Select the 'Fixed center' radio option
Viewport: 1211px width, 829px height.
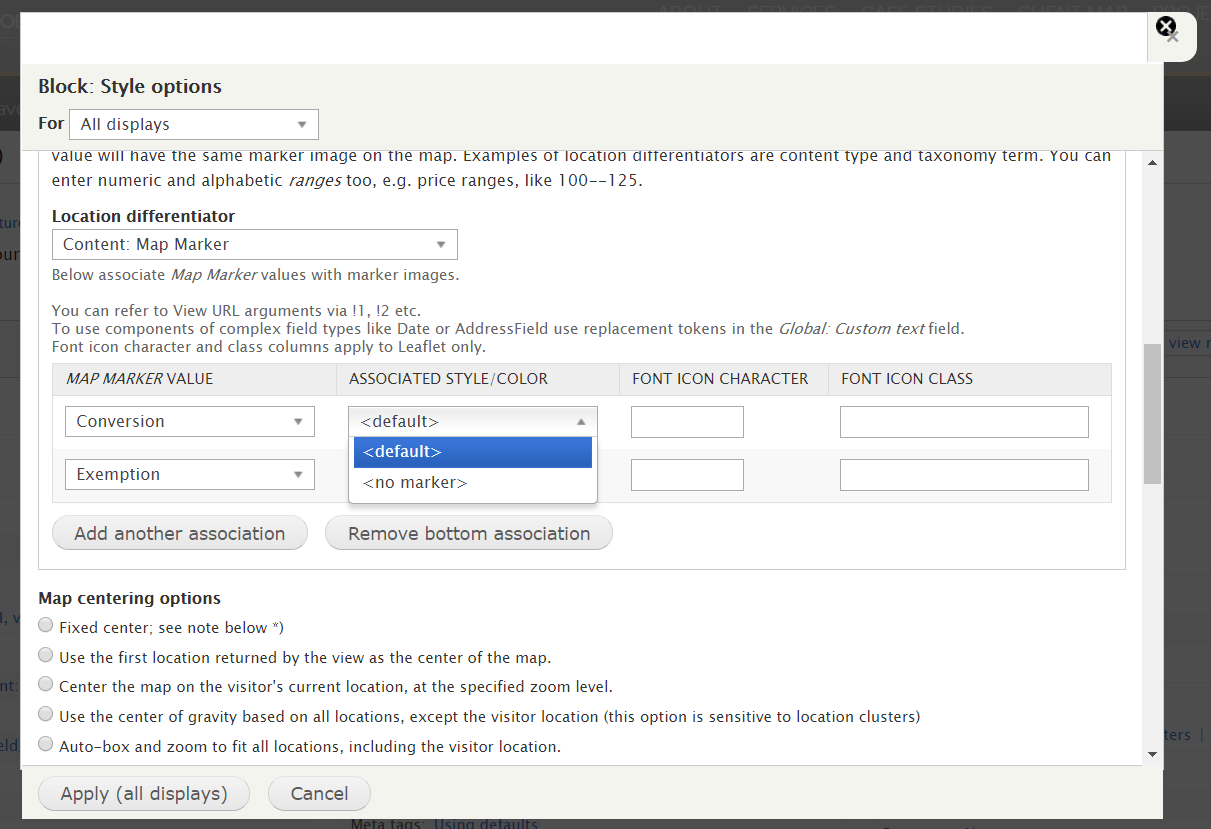pos(46,626)
